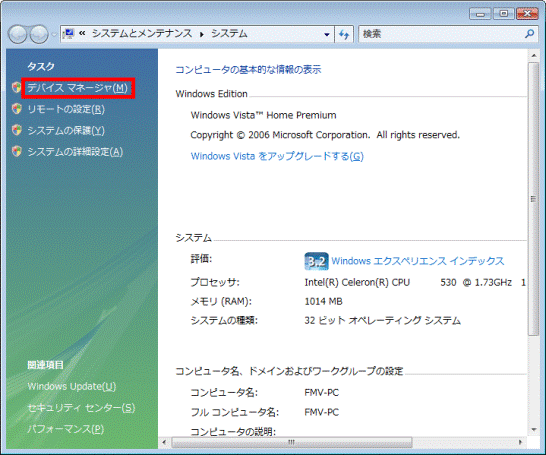Click shield icon beside システムの保護

pyautogui.click(x=16, y=130)
